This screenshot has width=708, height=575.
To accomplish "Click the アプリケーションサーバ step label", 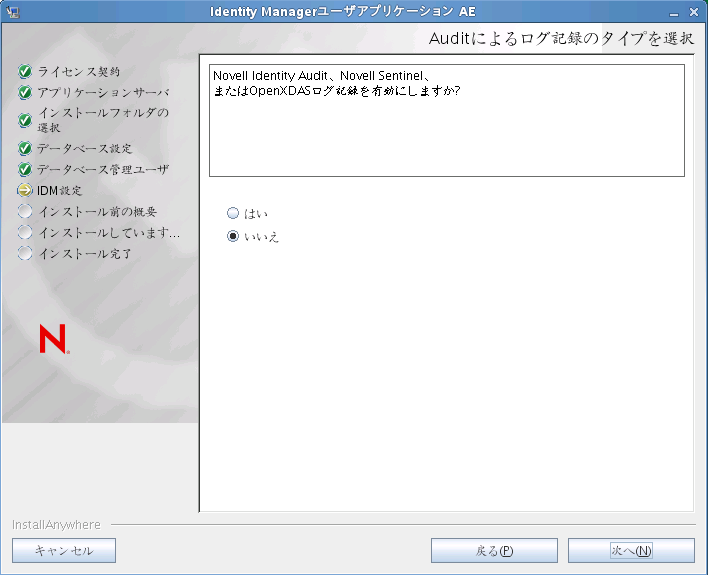I will point(103,93).
